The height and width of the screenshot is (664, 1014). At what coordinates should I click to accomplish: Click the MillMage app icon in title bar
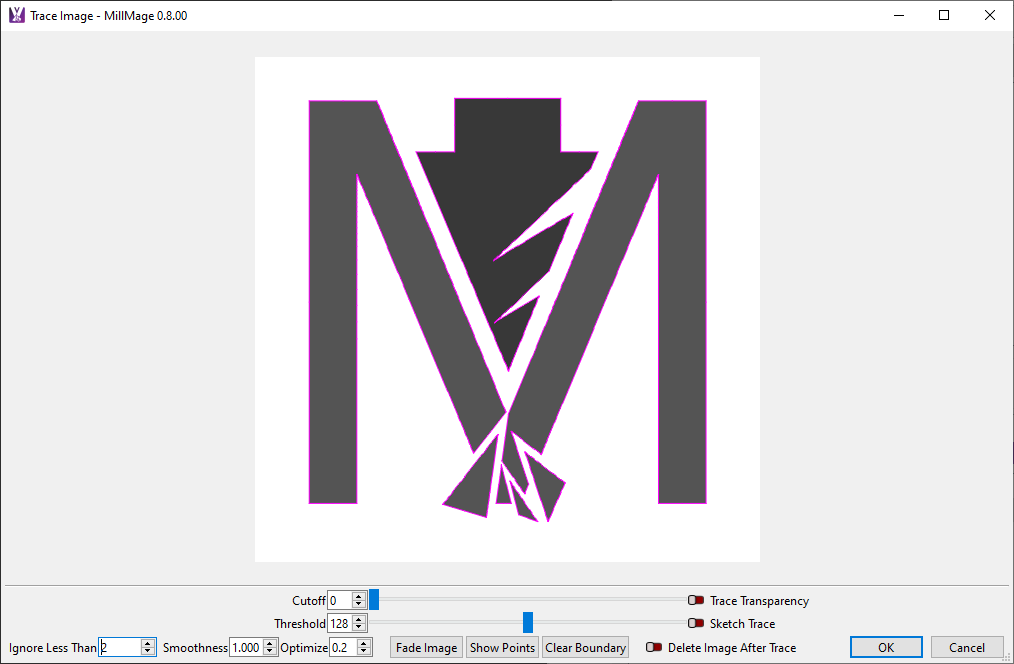(16, 15)
